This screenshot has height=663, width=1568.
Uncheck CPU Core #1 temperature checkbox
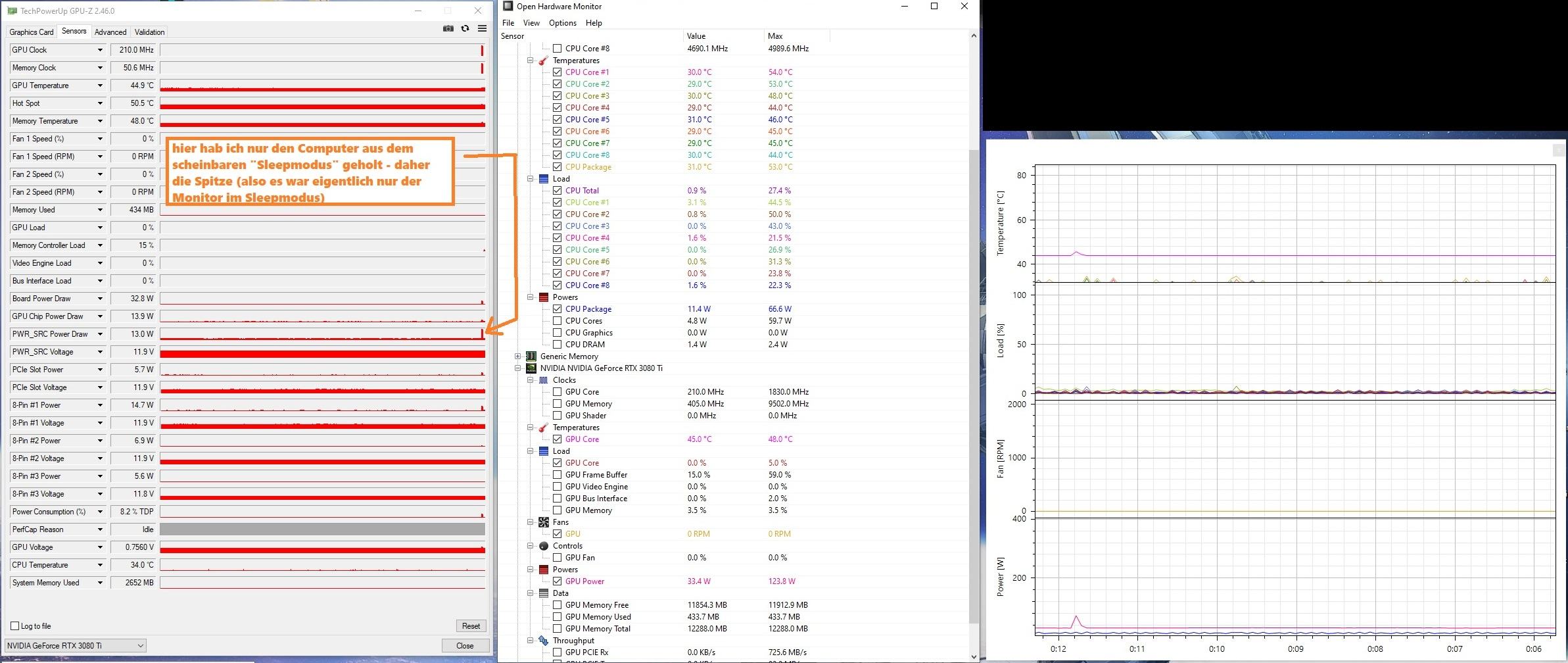point(558,72)
